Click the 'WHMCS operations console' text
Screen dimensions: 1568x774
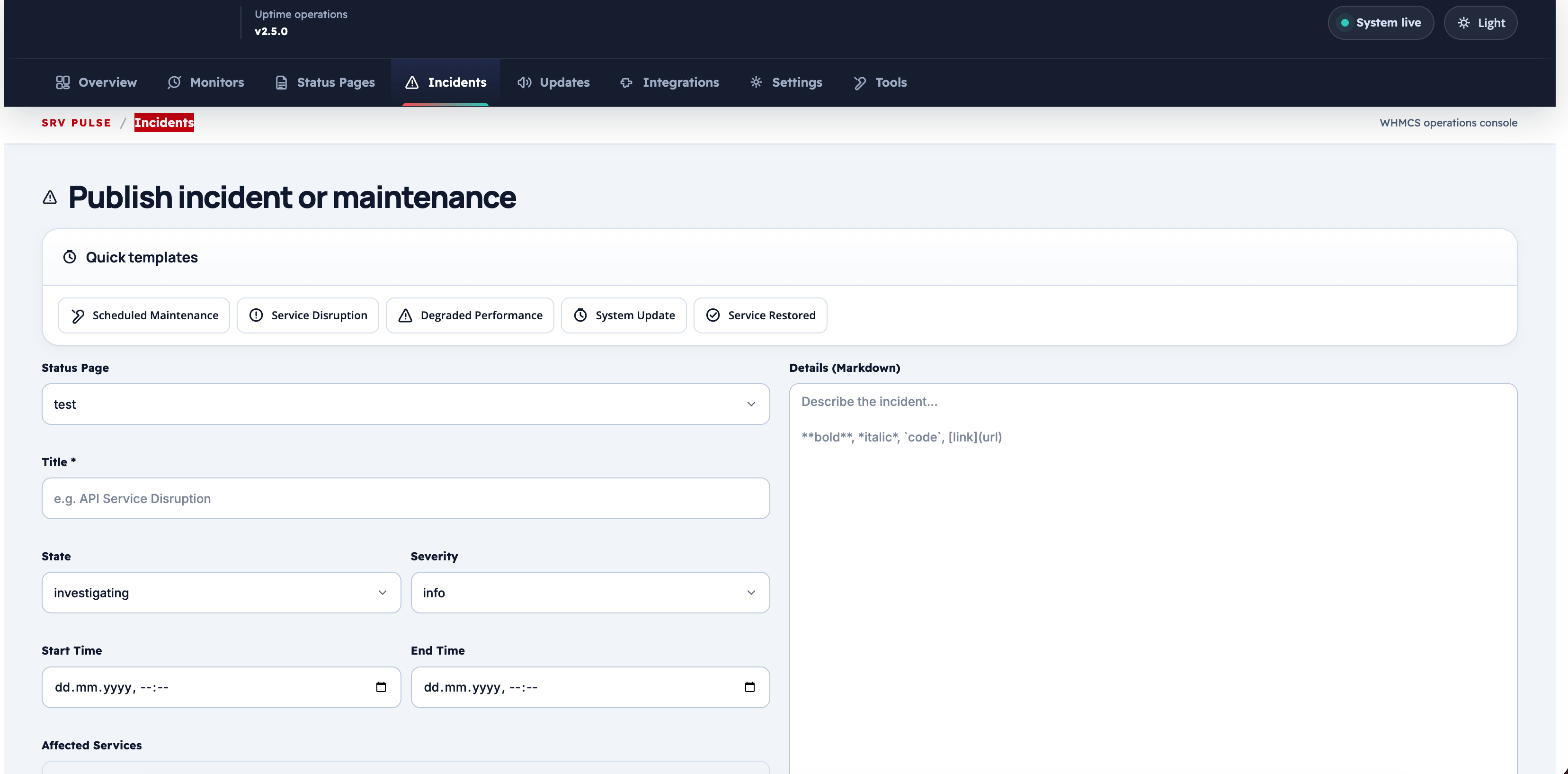pos(1448,123)
